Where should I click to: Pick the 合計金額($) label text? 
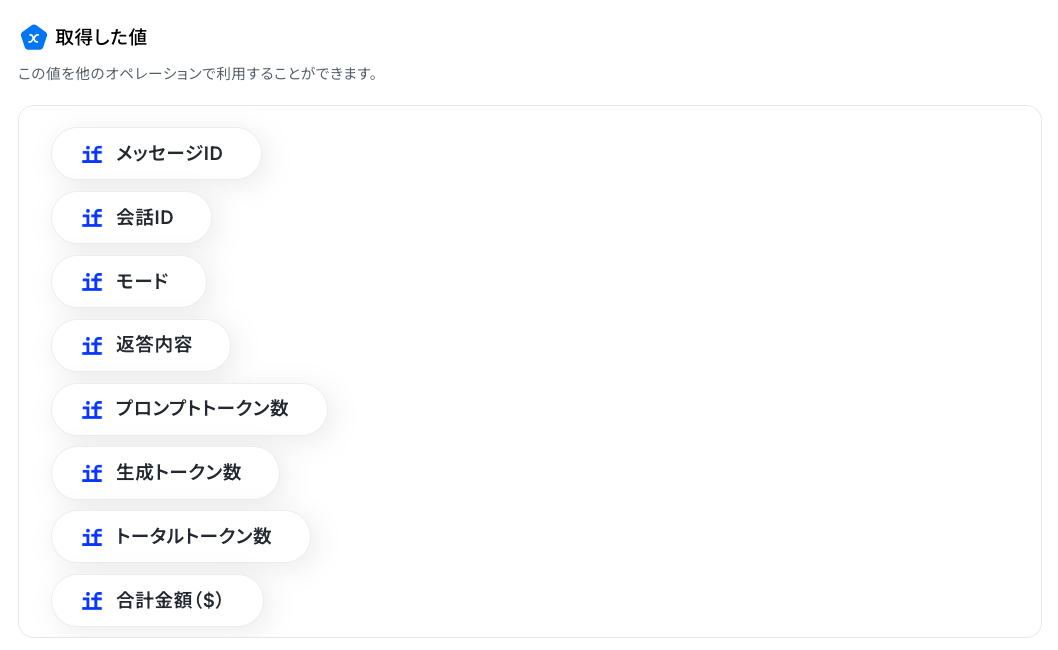[169, 600]
